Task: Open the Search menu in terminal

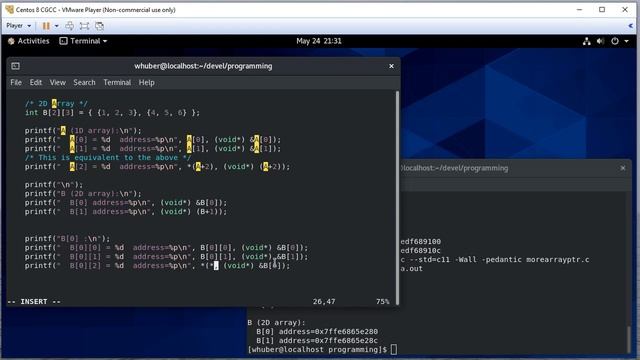Action: 84,82
